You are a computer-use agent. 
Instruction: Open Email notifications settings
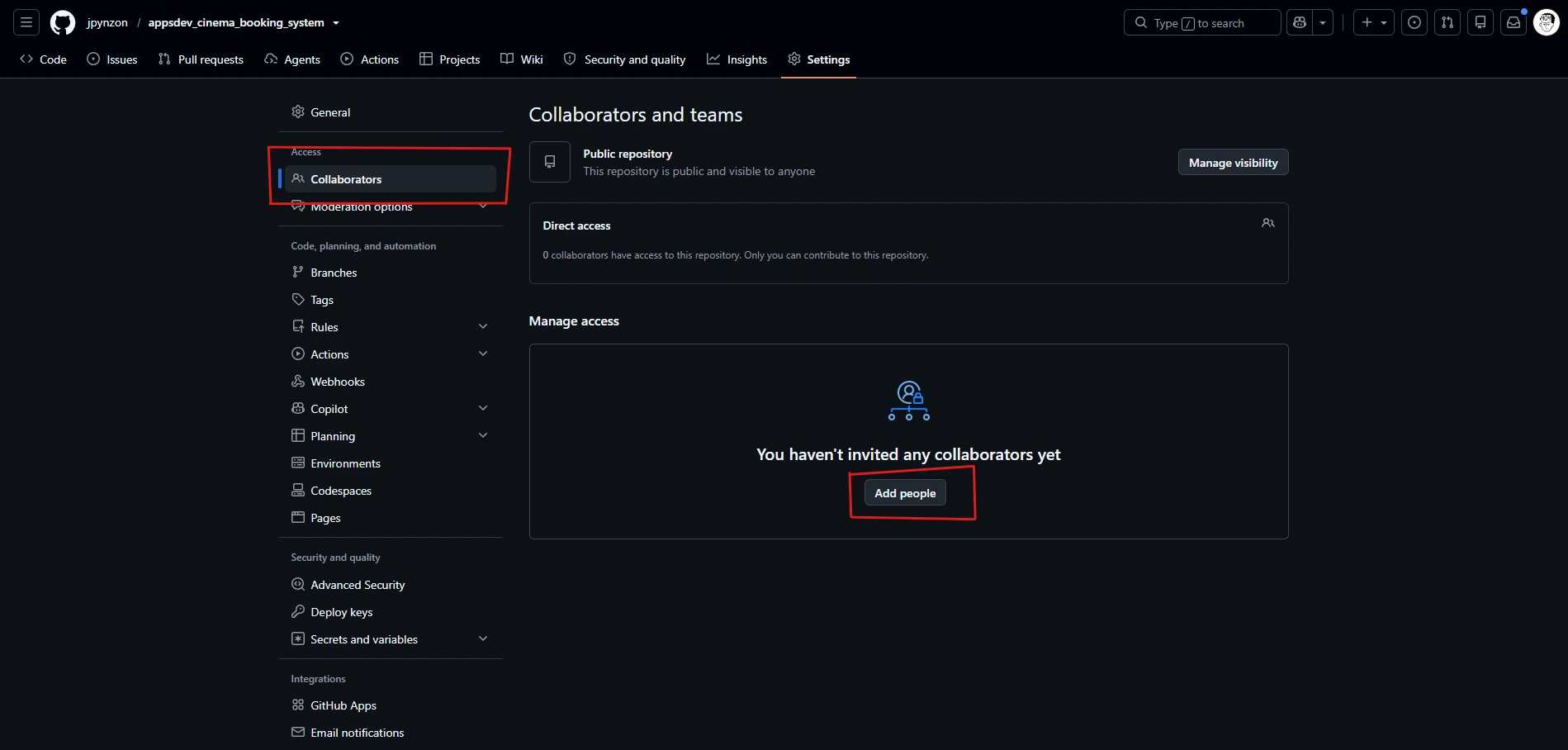391,733
